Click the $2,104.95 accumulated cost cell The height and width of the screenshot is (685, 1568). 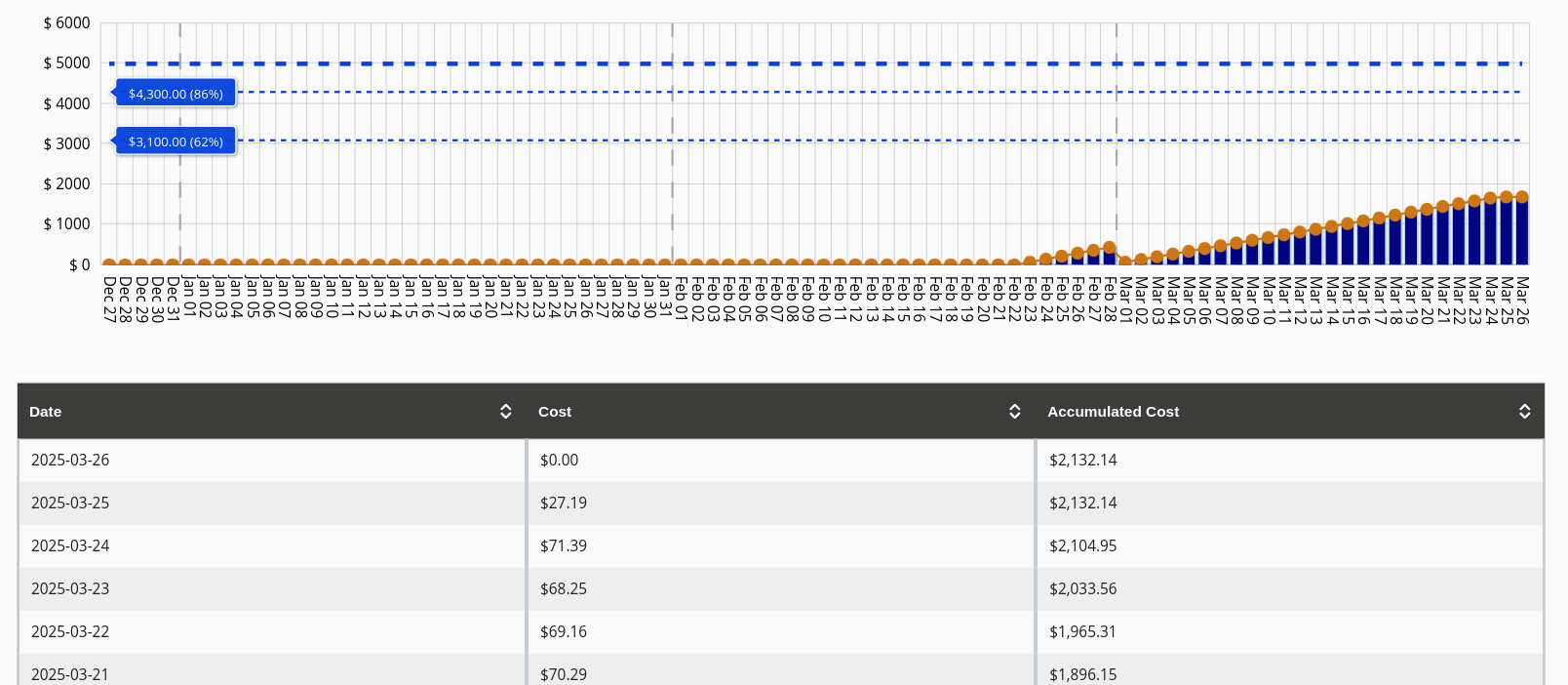coord(1082,545)
